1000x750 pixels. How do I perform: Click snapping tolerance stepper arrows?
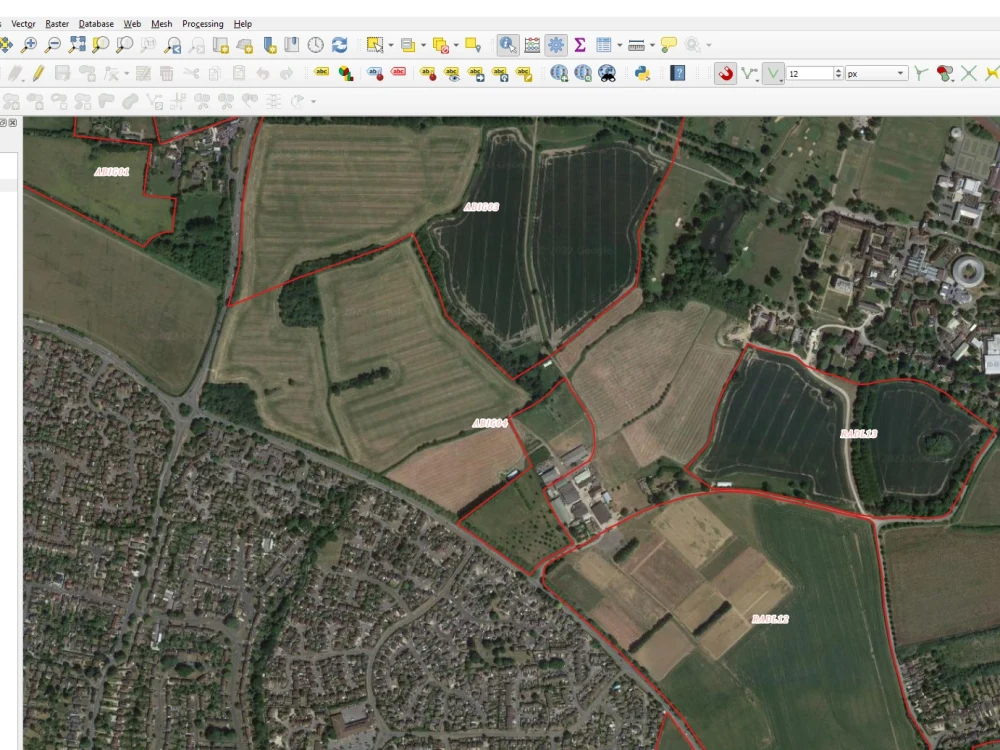click(x=839, y=73)
